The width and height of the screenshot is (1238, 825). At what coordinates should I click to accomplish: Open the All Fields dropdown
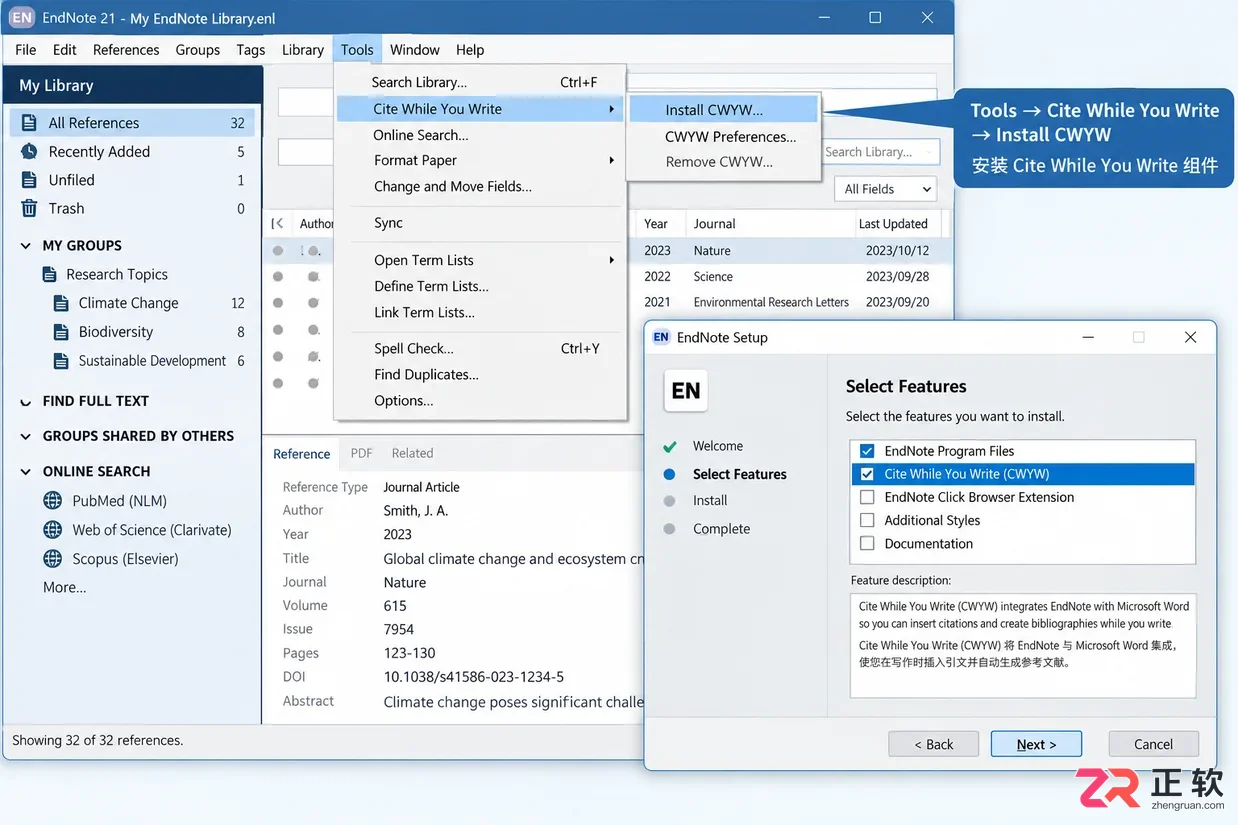(887, 189)
